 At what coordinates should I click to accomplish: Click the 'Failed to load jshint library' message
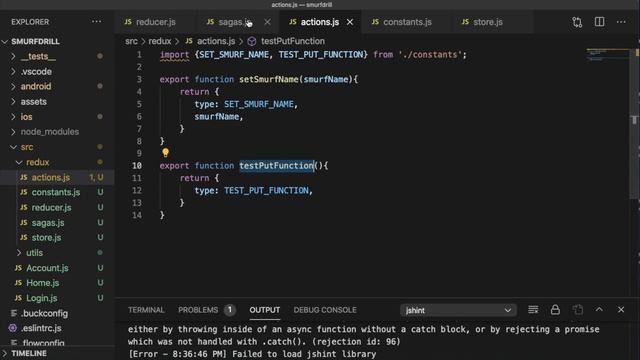(x=303, y=354)
